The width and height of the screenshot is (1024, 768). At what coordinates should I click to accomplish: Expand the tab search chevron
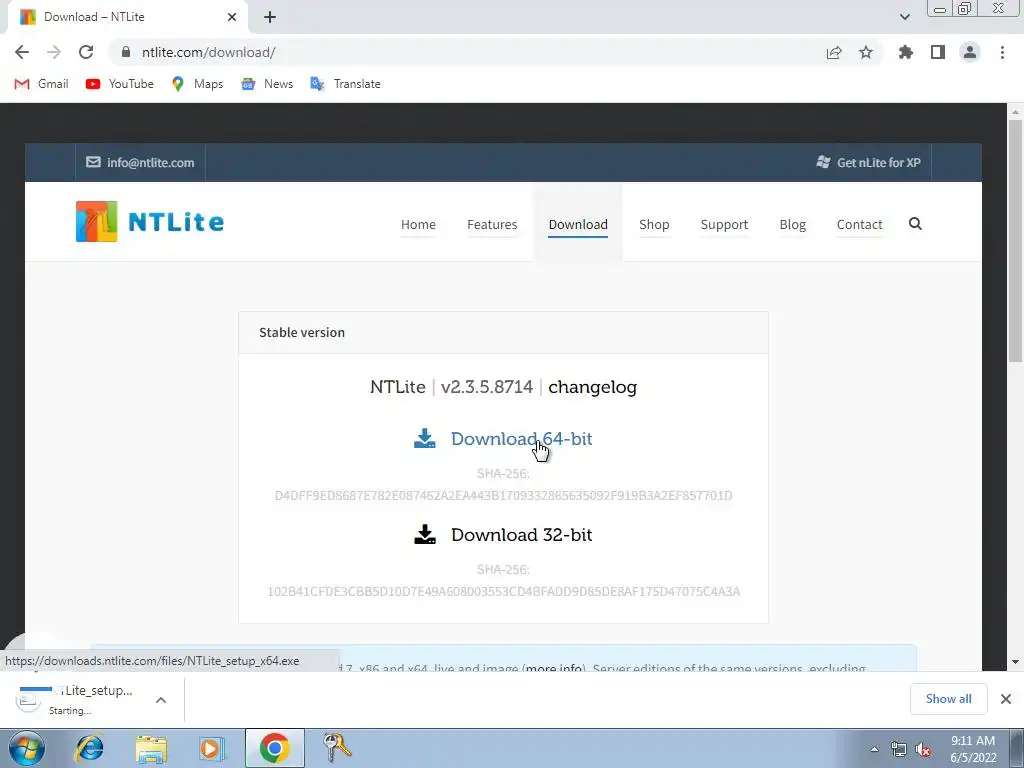click(904, 17)
